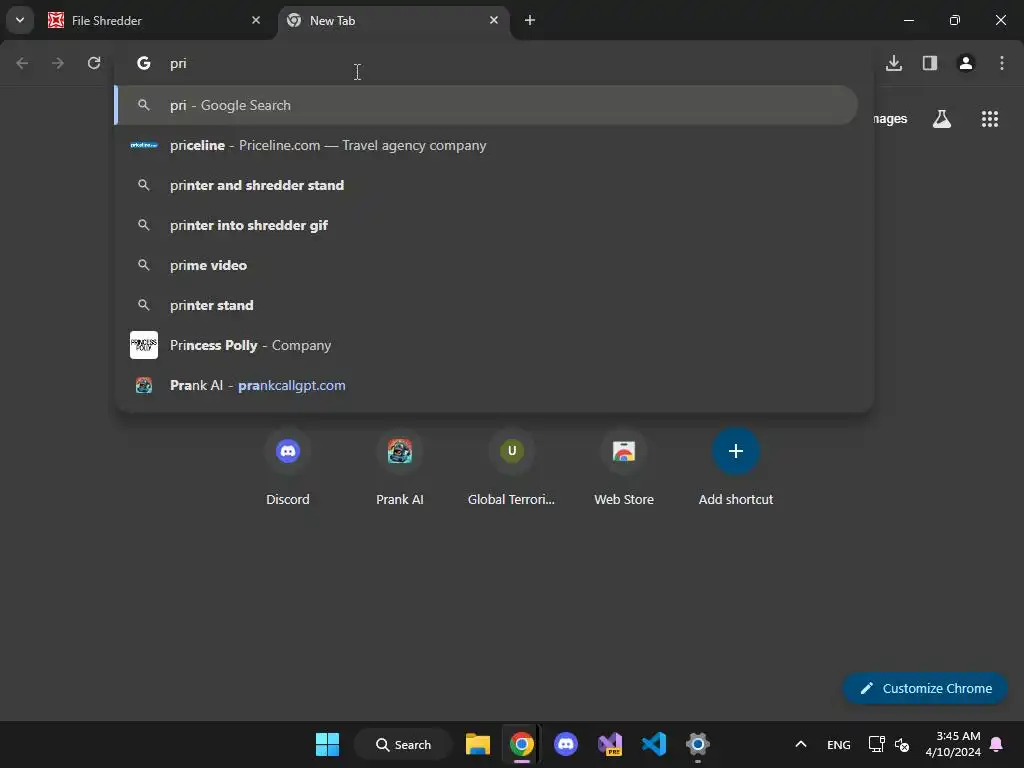The width and height of the screenshot is (1024, 768).
Task: Open Search Labs flask icon
Action: tap(942, 119)
